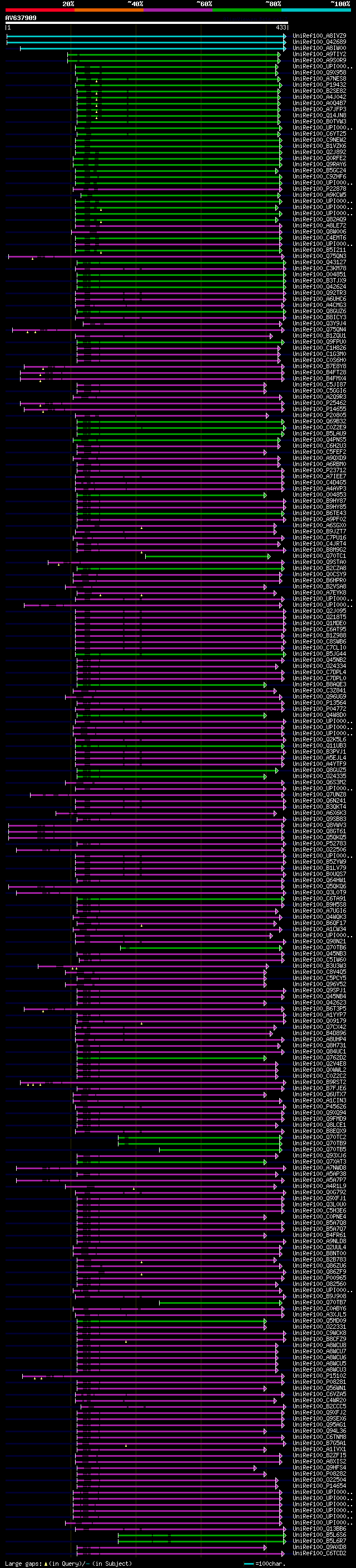Open hit UniRef100_A4R1L9
Screen dimensions: 356x1568
pyautogui.click(x=319, y=1186)
